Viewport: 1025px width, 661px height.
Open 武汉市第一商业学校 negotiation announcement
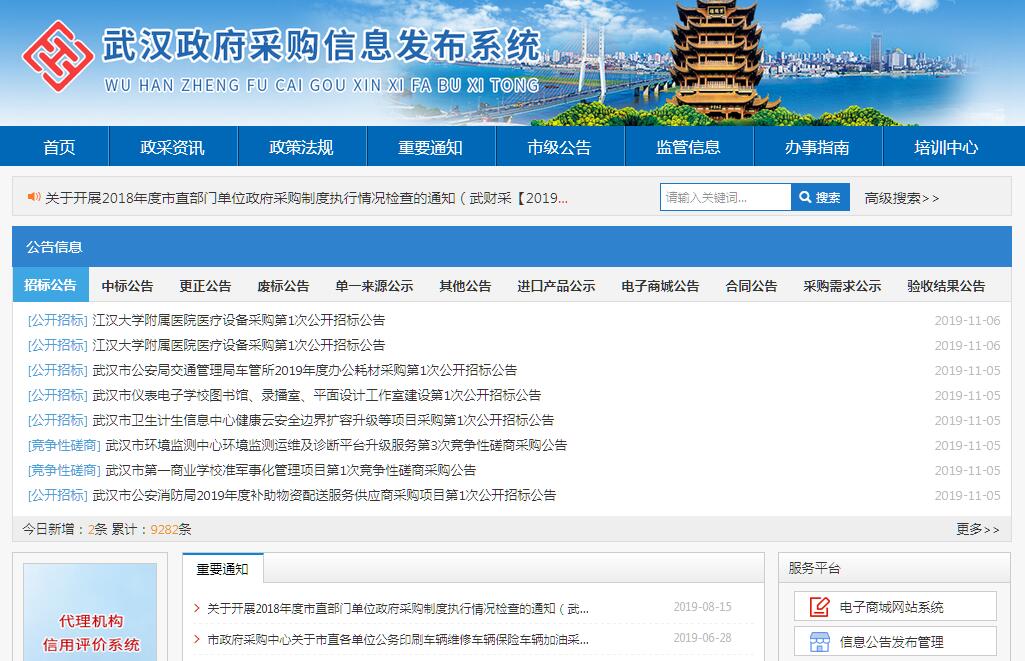[290, 471]
